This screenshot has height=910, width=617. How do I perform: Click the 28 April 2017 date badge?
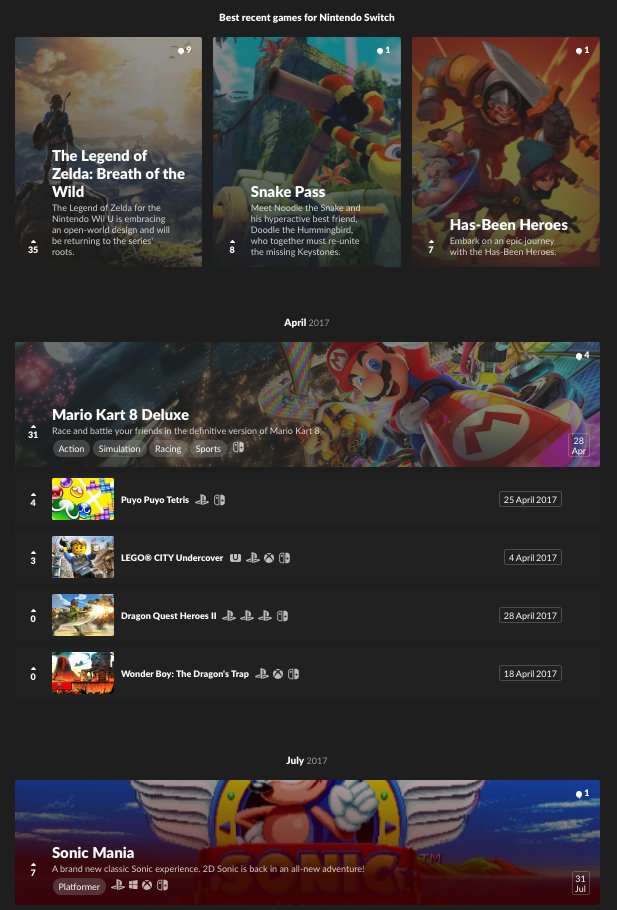(x=530, y=615)
